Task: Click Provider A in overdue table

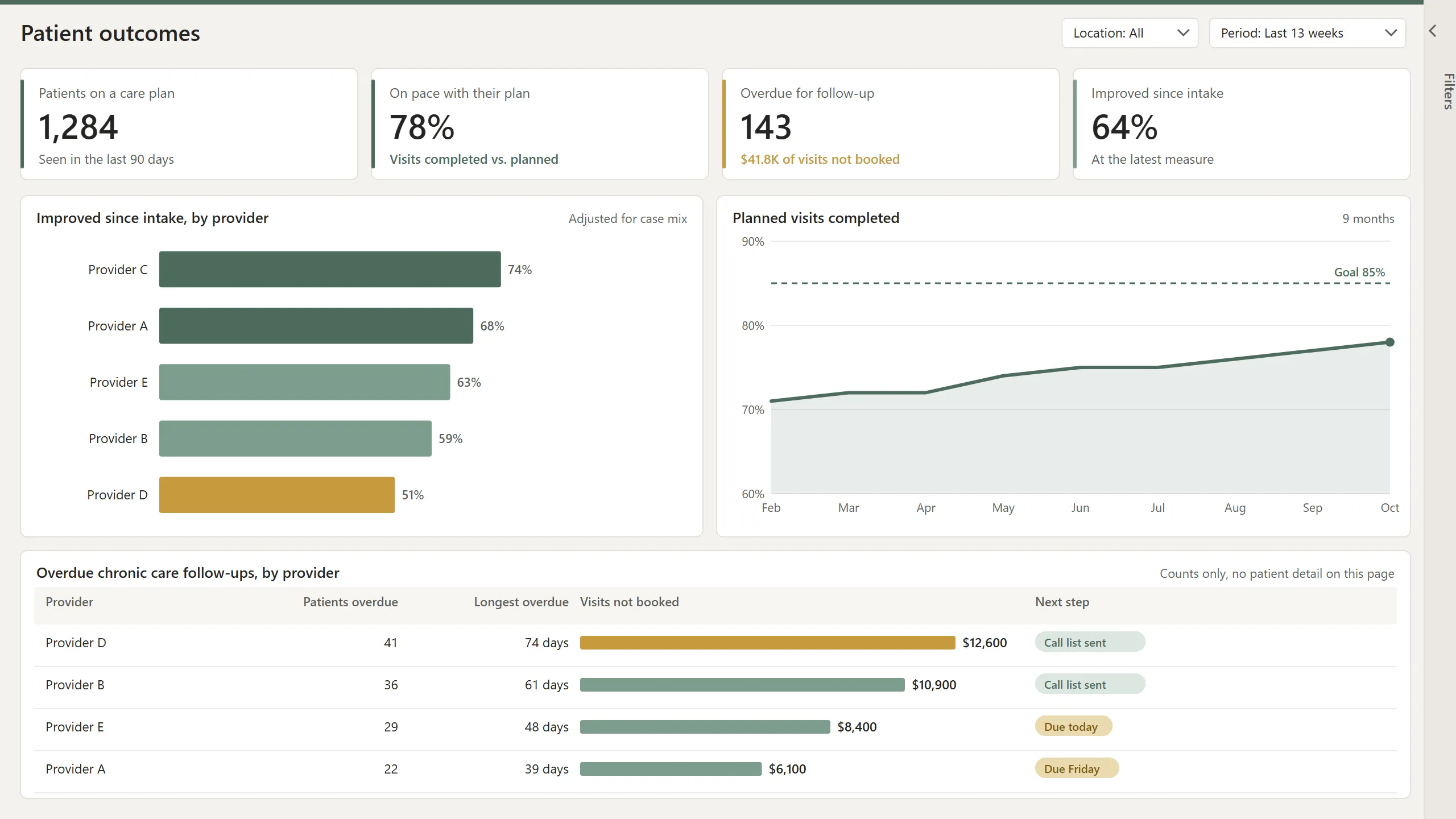Action: pyautogui.click(x=75, y=769)
